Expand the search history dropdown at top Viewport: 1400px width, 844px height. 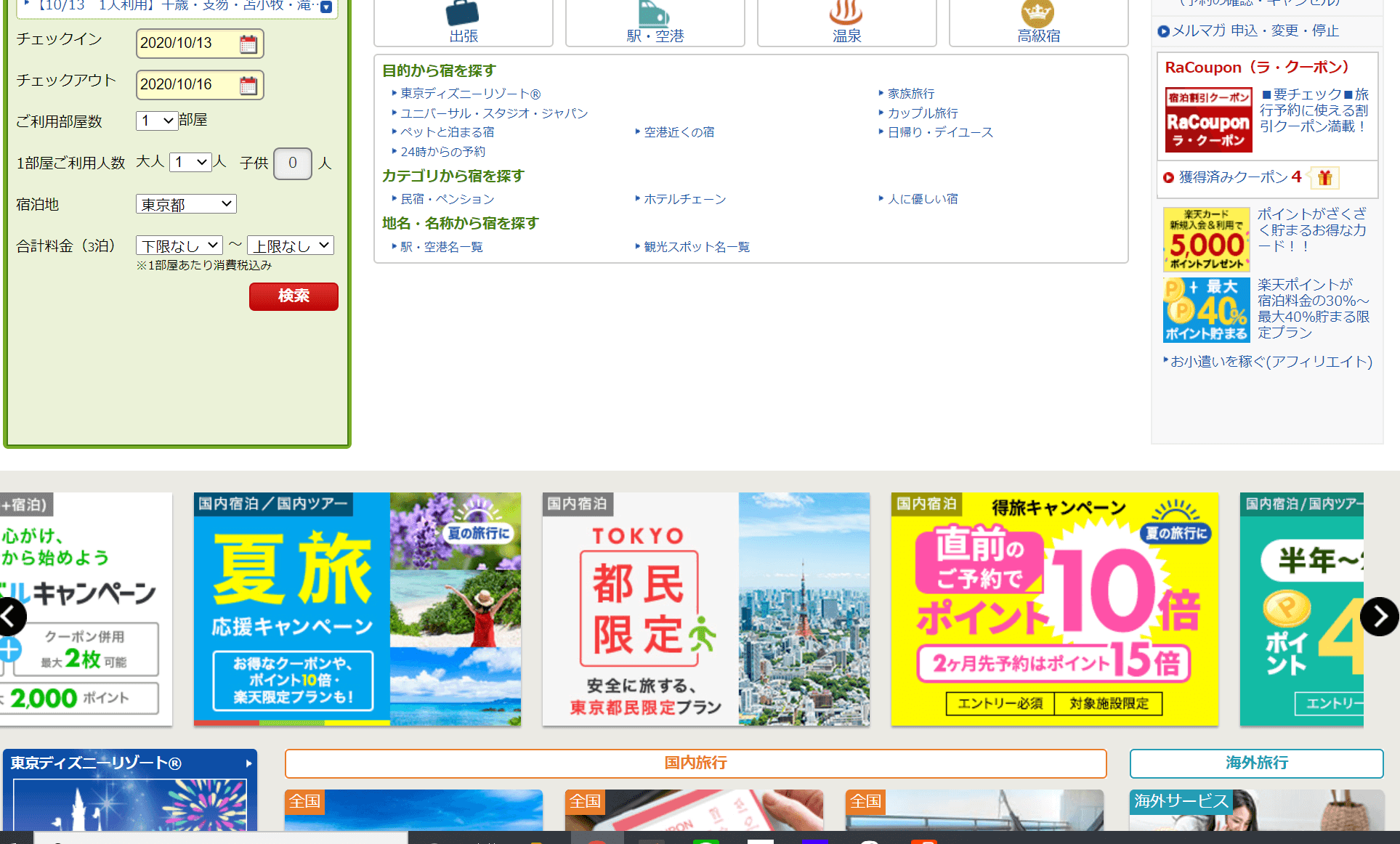point(326,7)
